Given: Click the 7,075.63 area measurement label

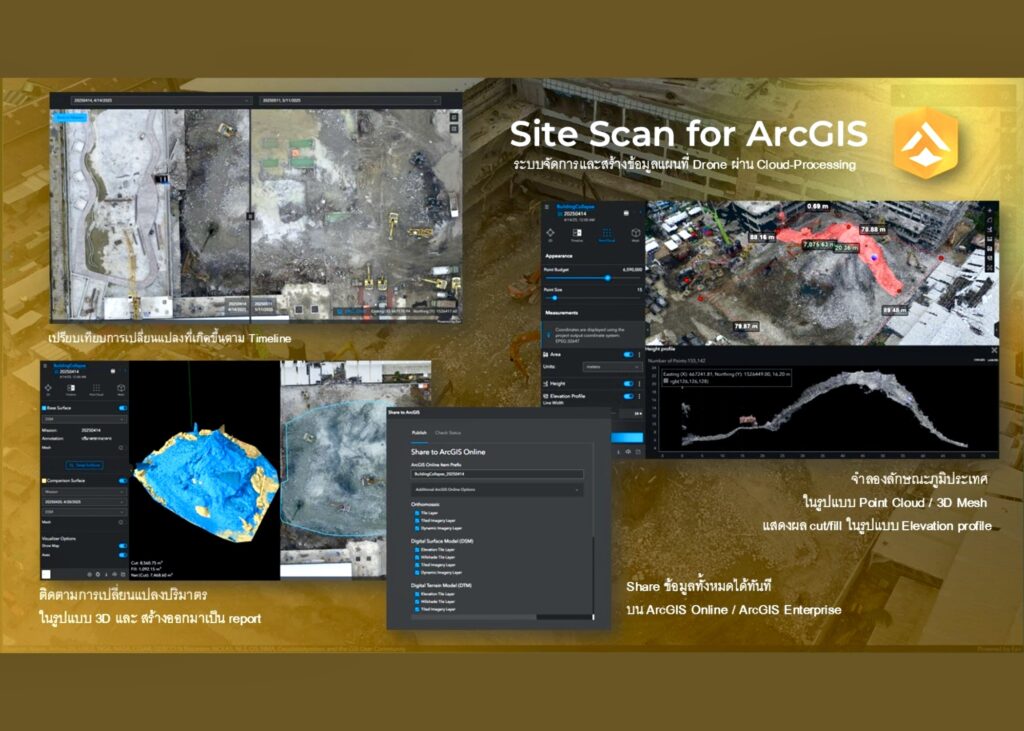Looking at the screenshot, I should 819,245.
